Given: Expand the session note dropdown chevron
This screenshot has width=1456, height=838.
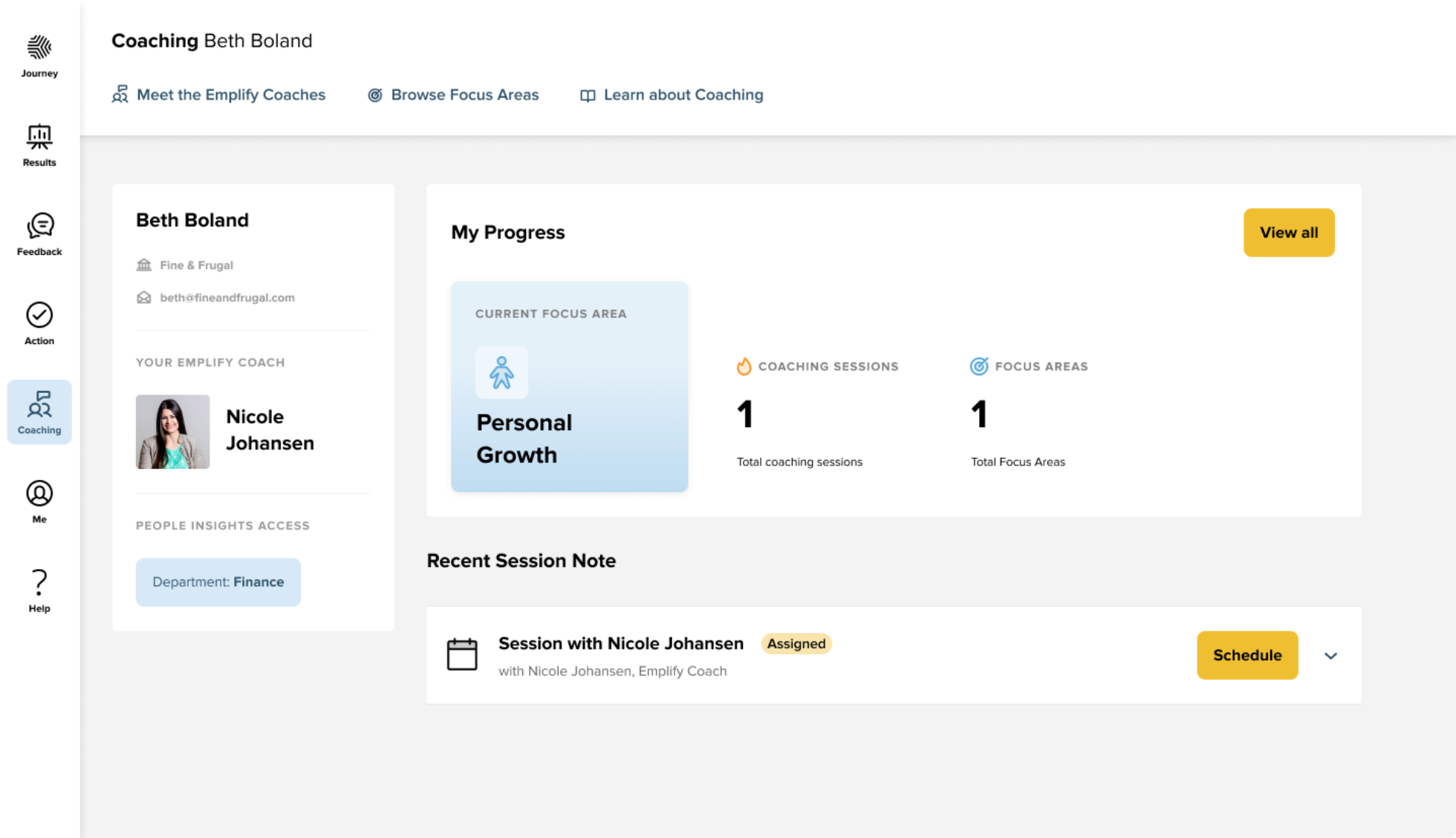Looking at the screenshot, I should point(1330,655).
